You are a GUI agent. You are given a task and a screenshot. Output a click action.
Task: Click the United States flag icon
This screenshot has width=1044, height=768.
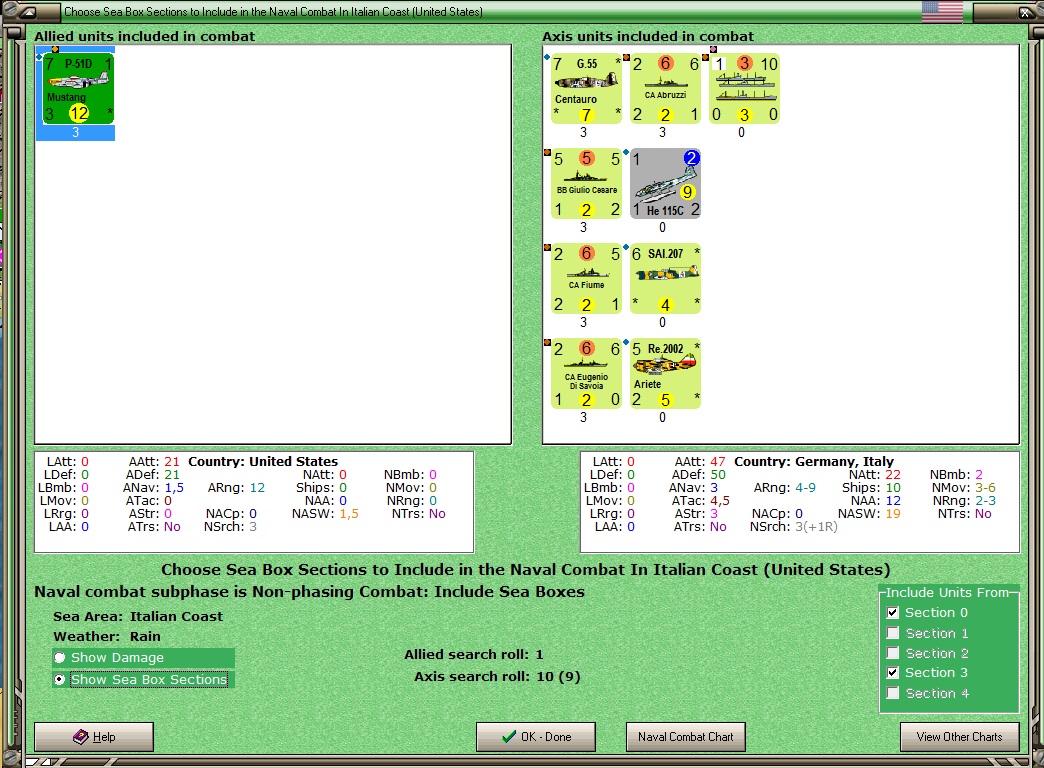(942, 11)
